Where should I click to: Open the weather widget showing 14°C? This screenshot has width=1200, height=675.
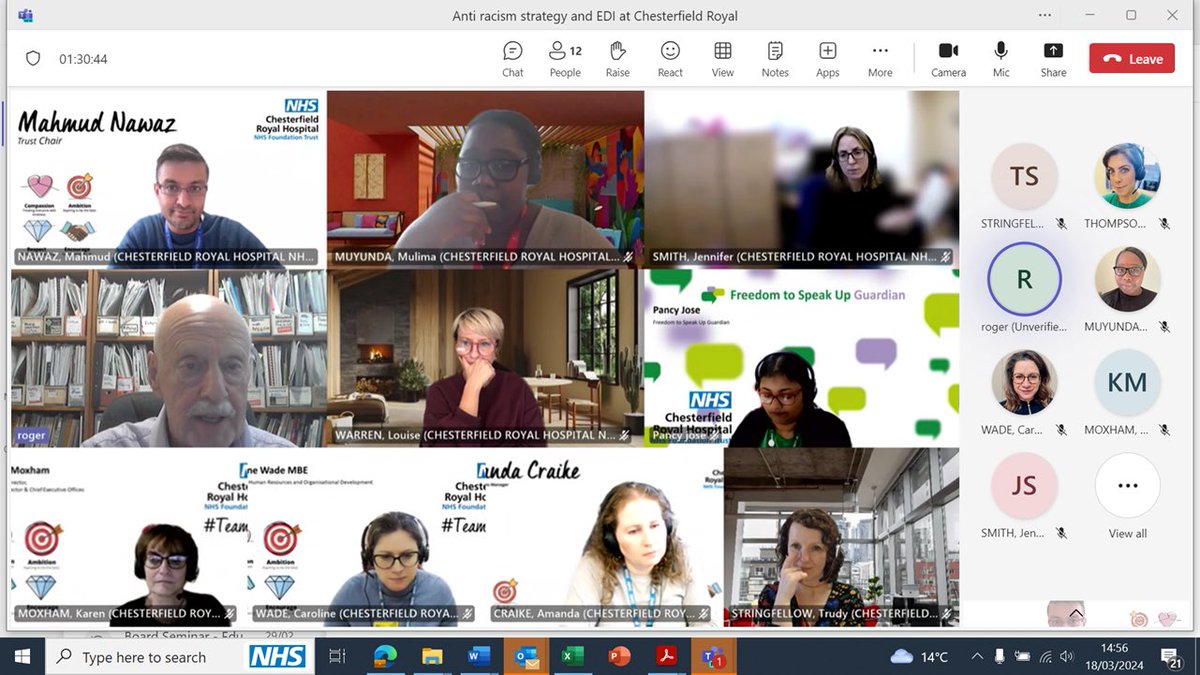pyautogui.click(x=919, y=657)
